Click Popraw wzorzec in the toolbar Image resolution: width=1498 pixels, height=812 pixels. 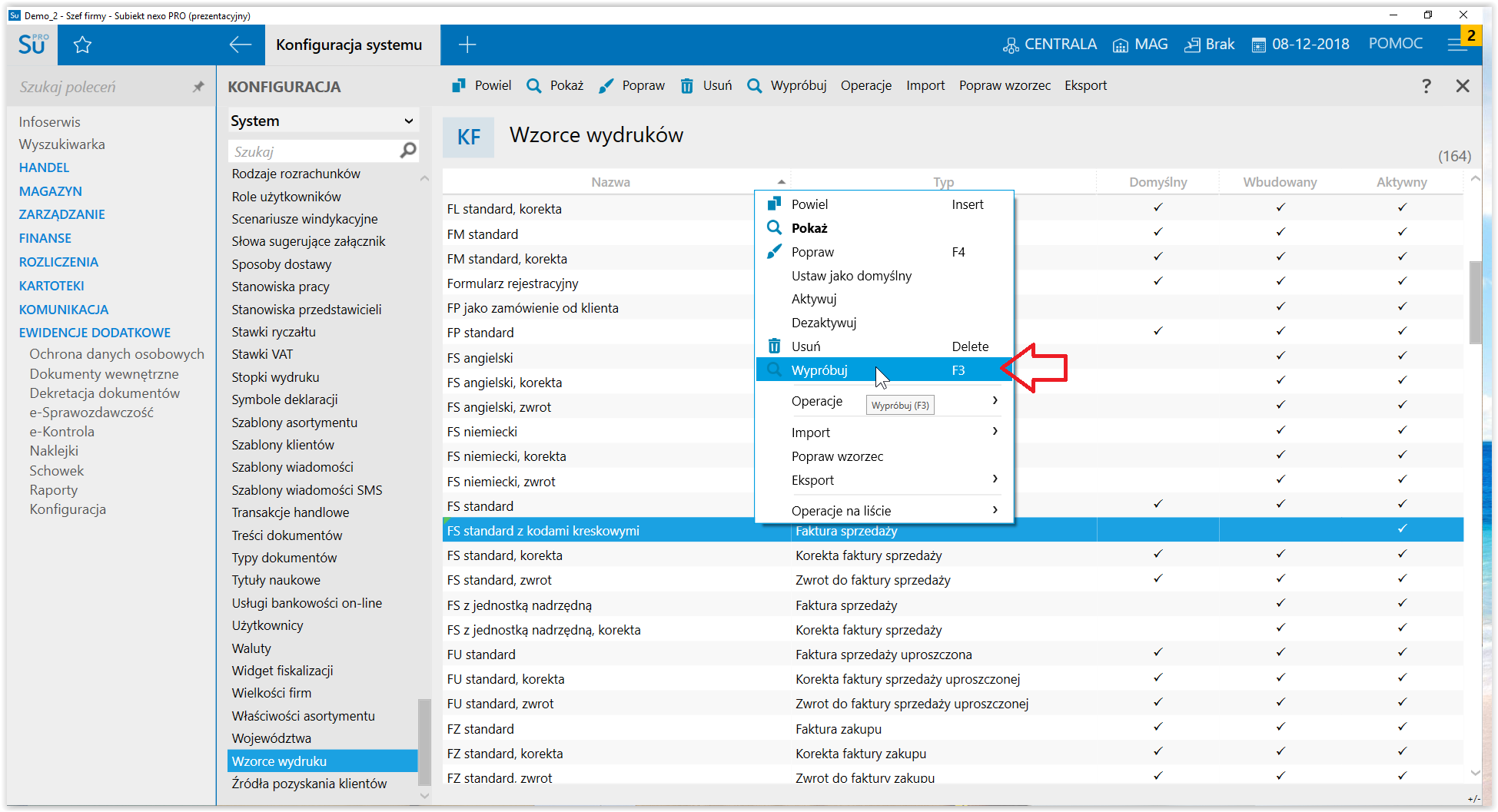1005,85
